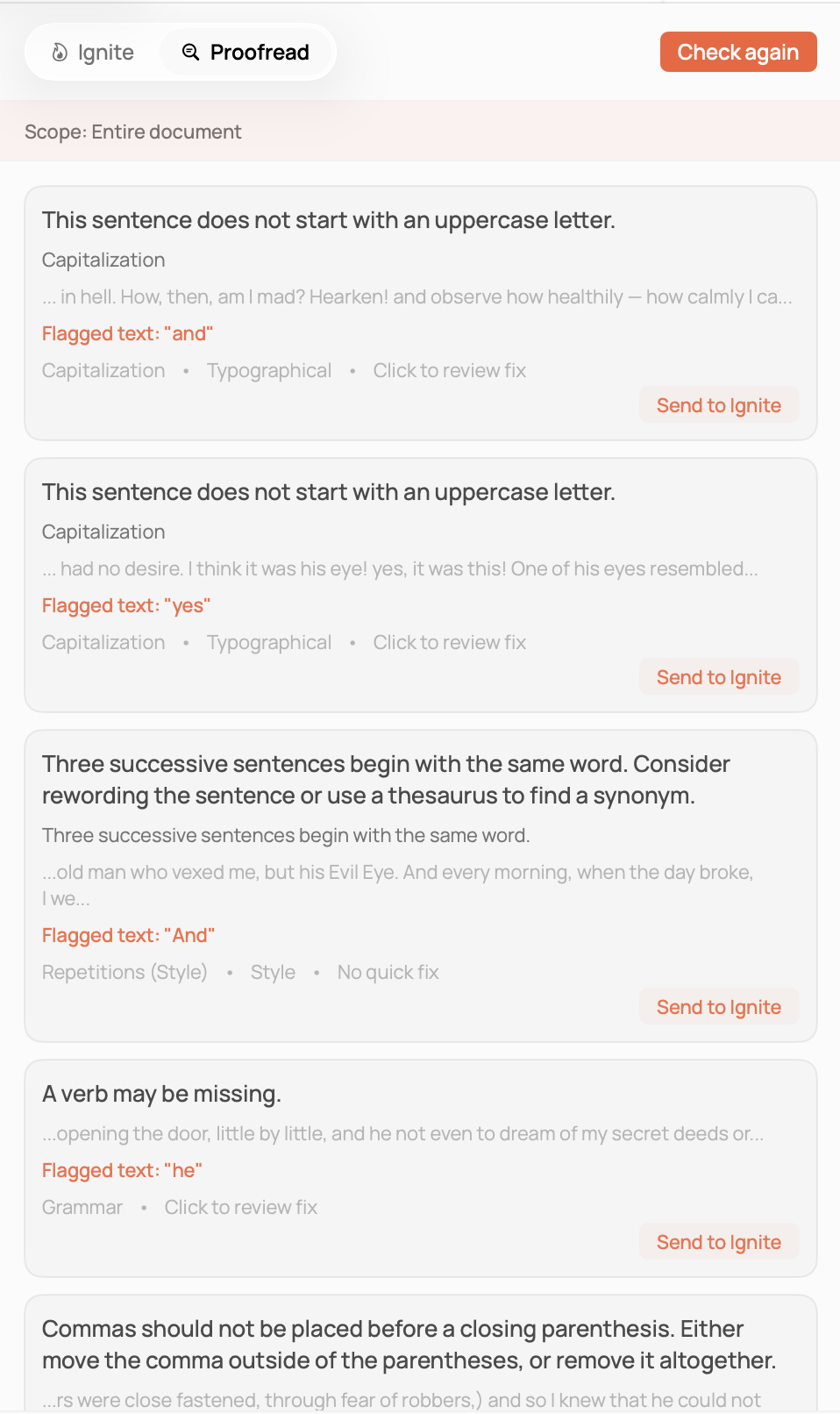The height and width of the screenshot is (1414, 840).
Task: Expand the first uppercase-letter issue card
Action: point(329,220)
